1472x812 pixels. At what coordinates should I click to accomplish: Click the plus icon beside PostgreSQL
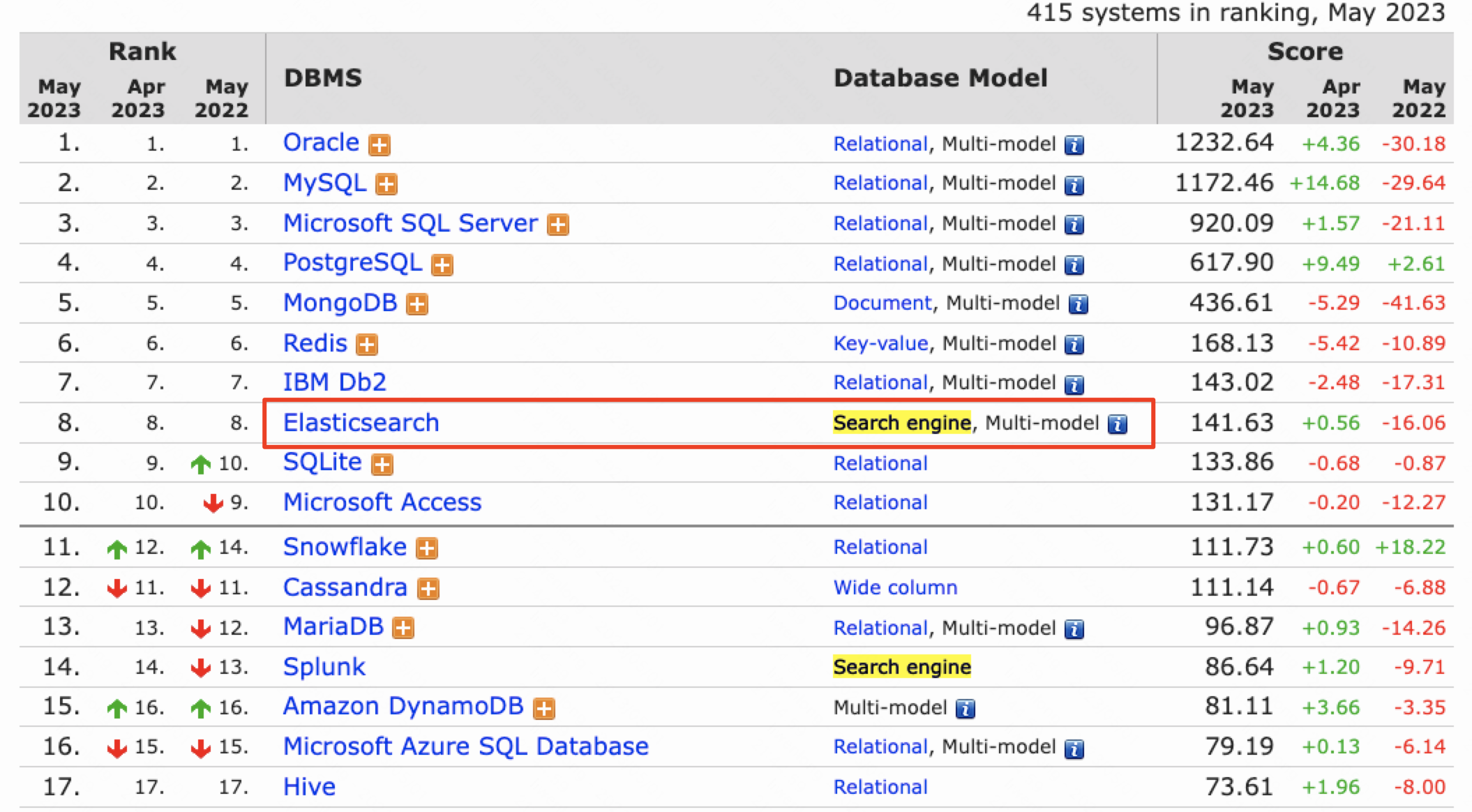coord(442,265)
